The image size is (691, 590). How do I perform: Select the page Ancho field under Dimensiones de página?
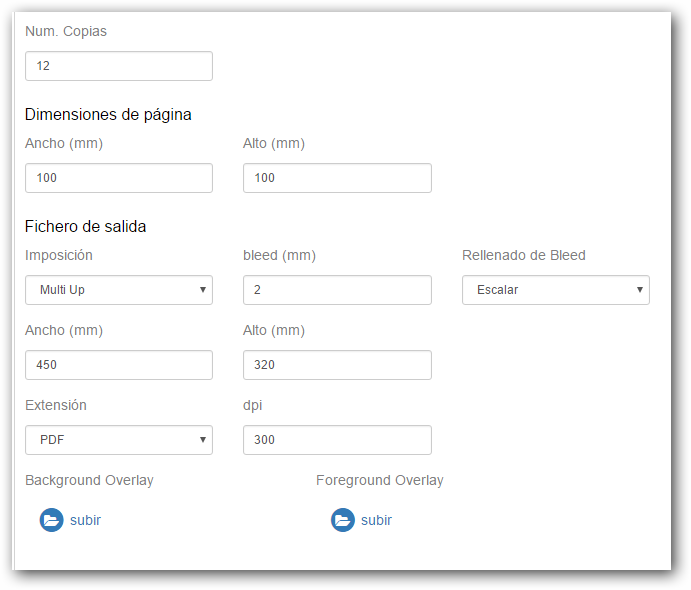119,178
